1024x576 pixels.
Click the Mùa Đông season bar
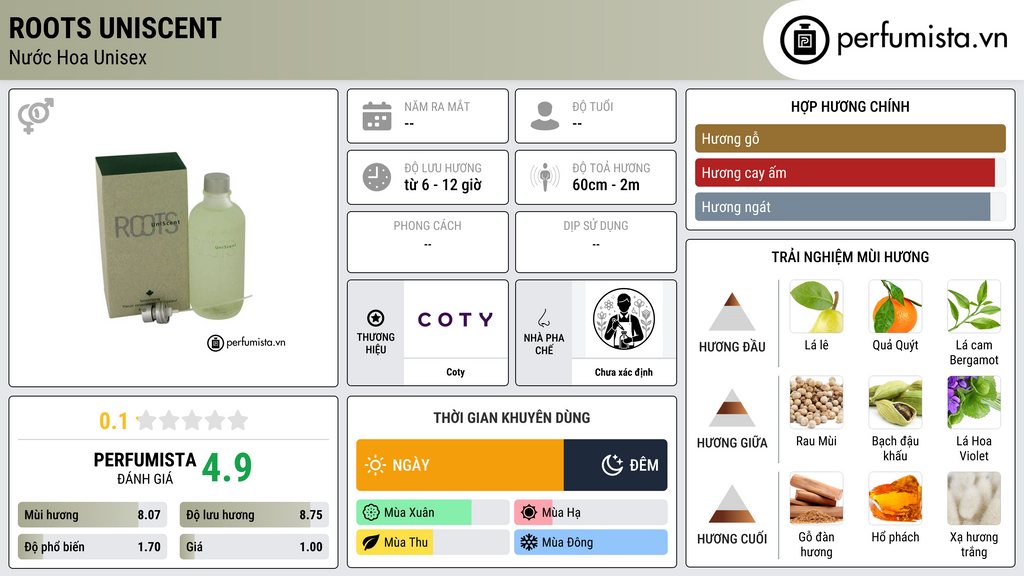pos(590,542)
